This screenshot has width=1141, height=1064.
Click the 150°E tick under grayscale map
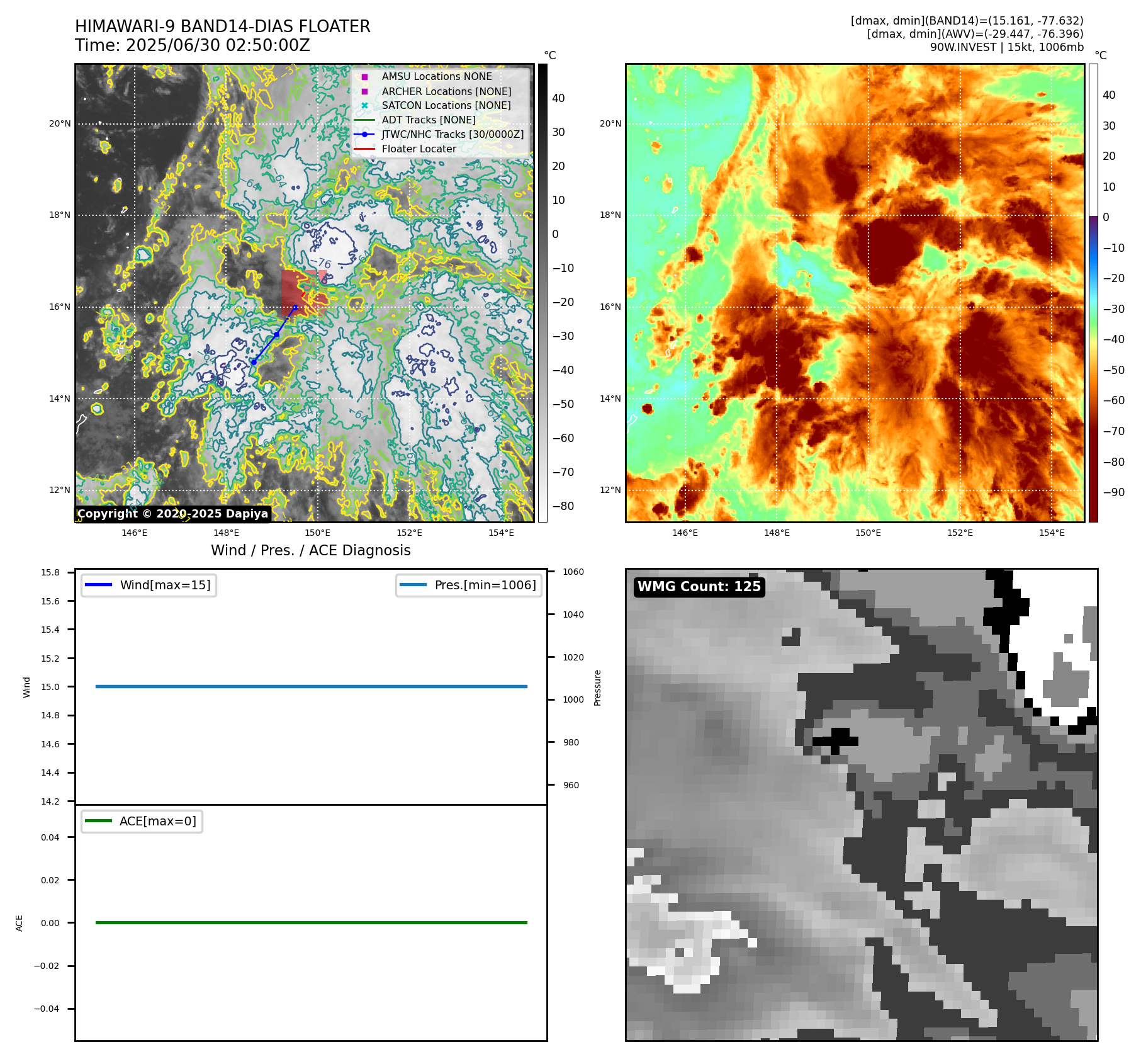317,533
